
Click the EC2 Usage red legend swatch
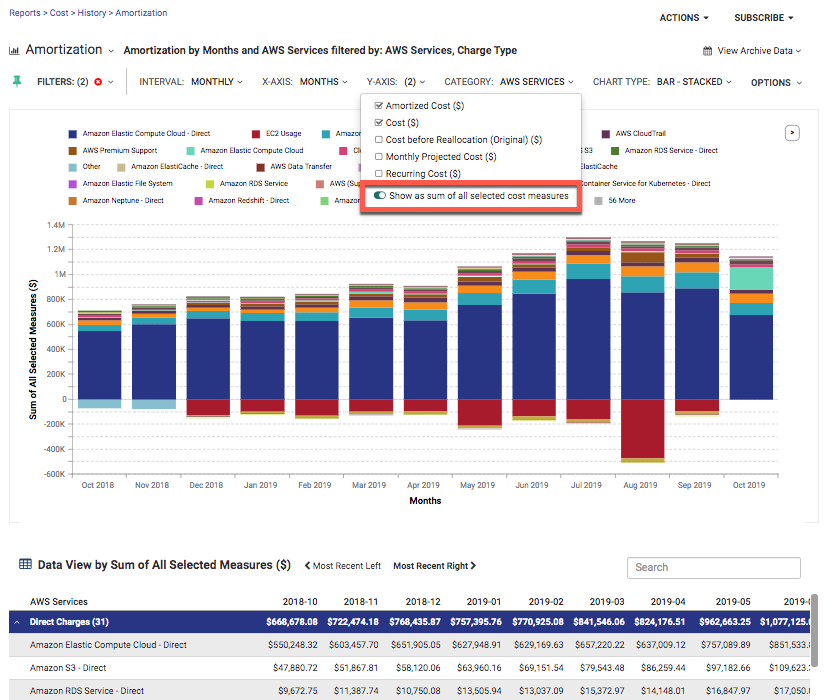[x=256, y=134]
